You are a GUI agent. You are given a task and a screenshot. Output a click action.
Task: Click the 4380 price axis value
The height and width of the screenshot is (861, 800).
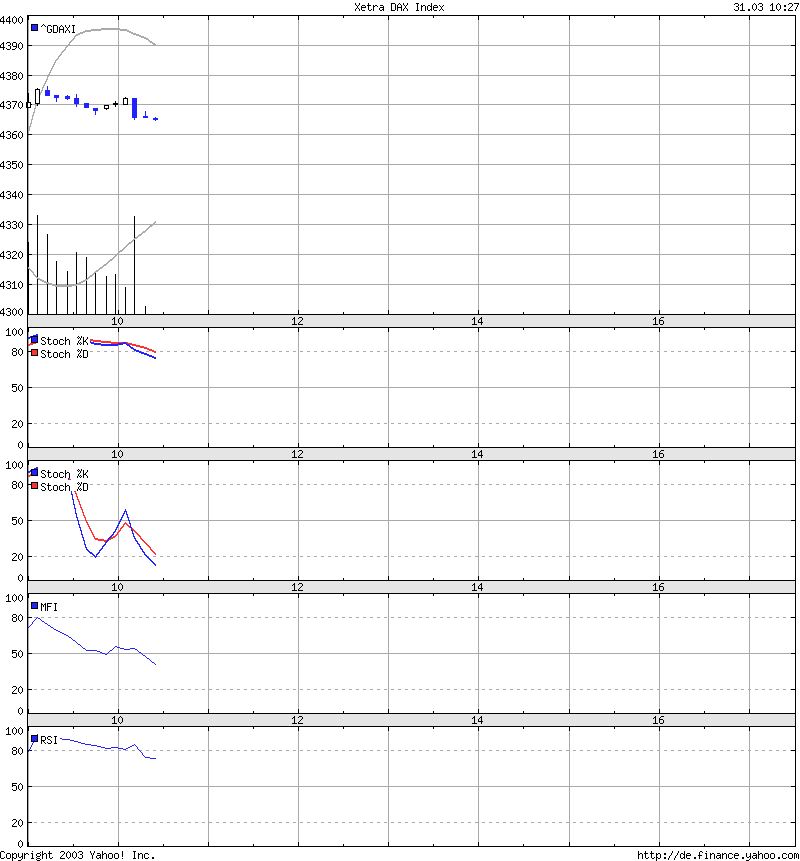click(x=12, y=76)
